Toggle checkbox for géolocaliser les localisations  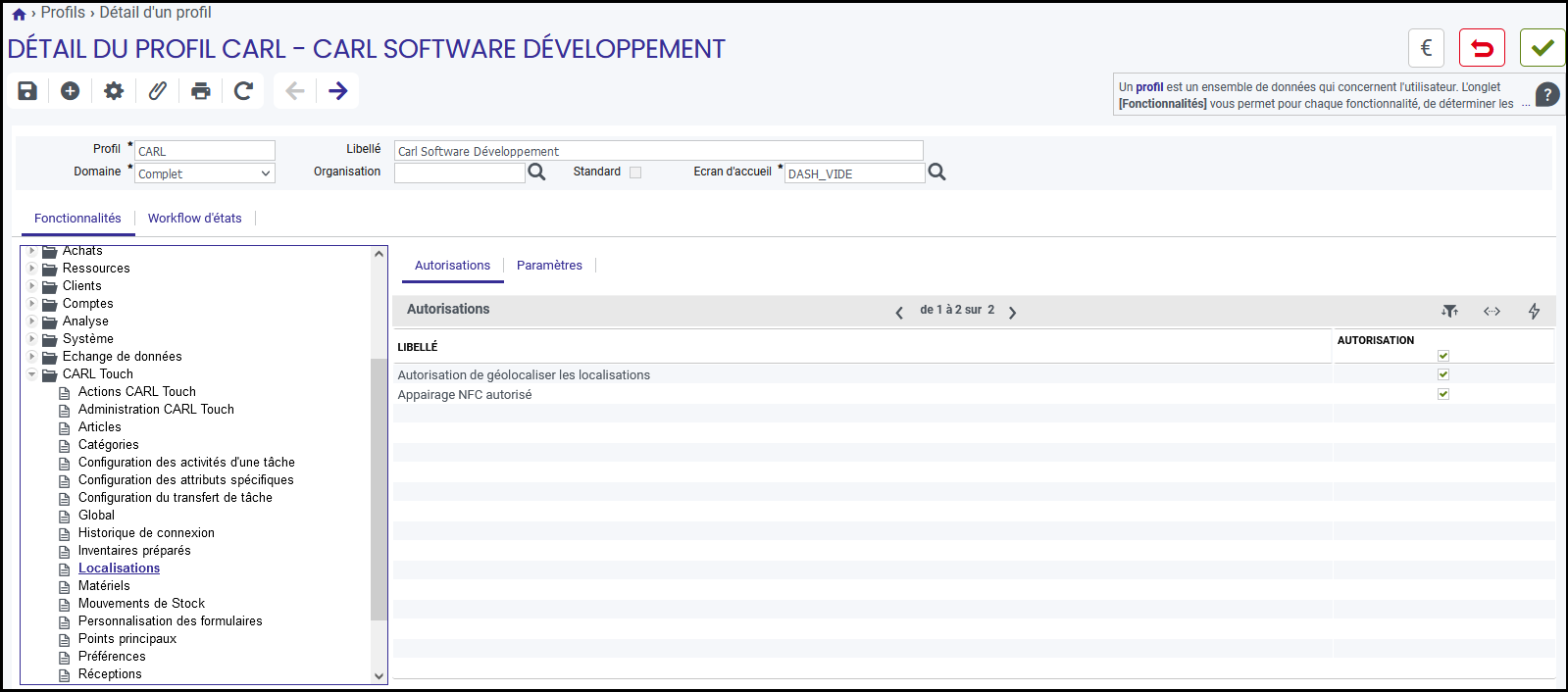(x=1443, y=374)
